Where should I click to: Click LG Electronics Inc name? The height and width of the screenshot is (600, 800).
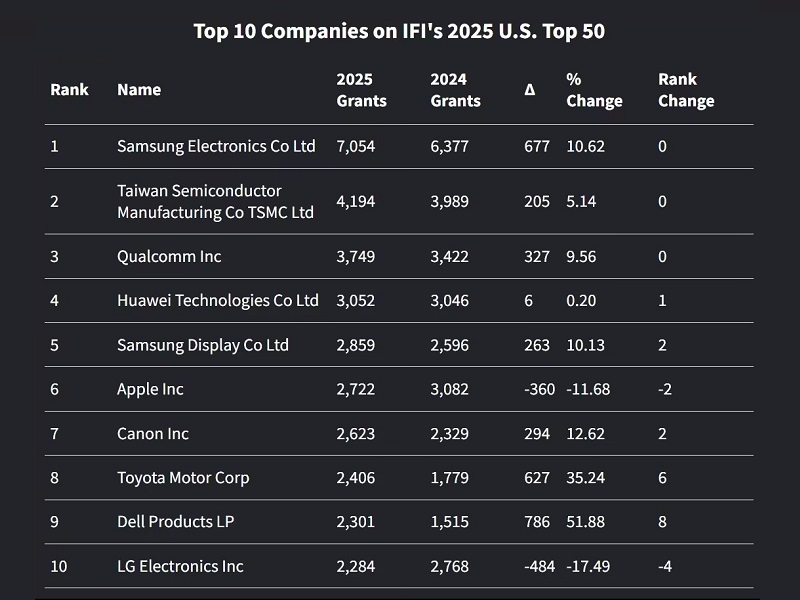[180, 566]
